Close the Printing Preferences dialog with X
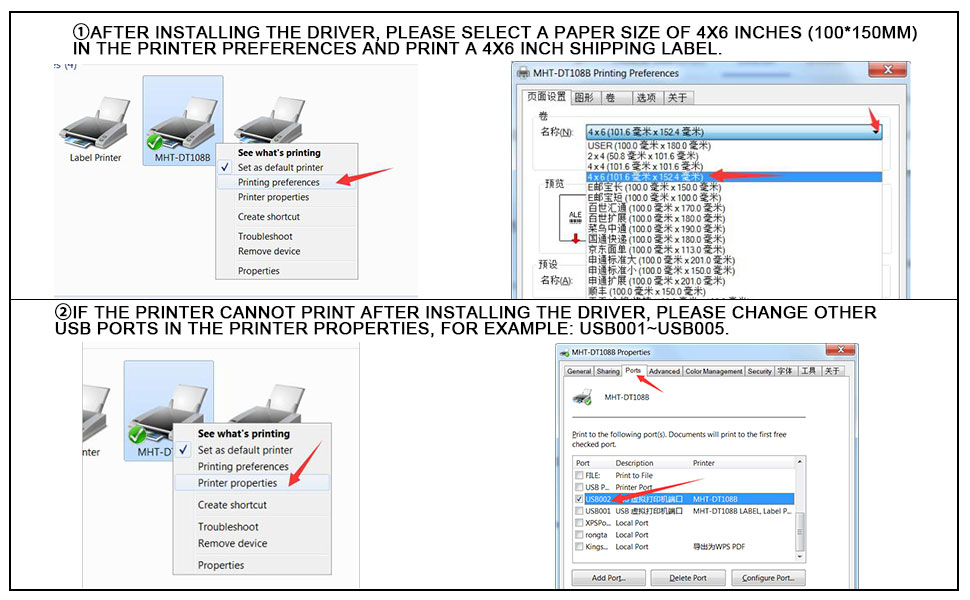This screenshot has height=600, width=970. click(887, 72)
